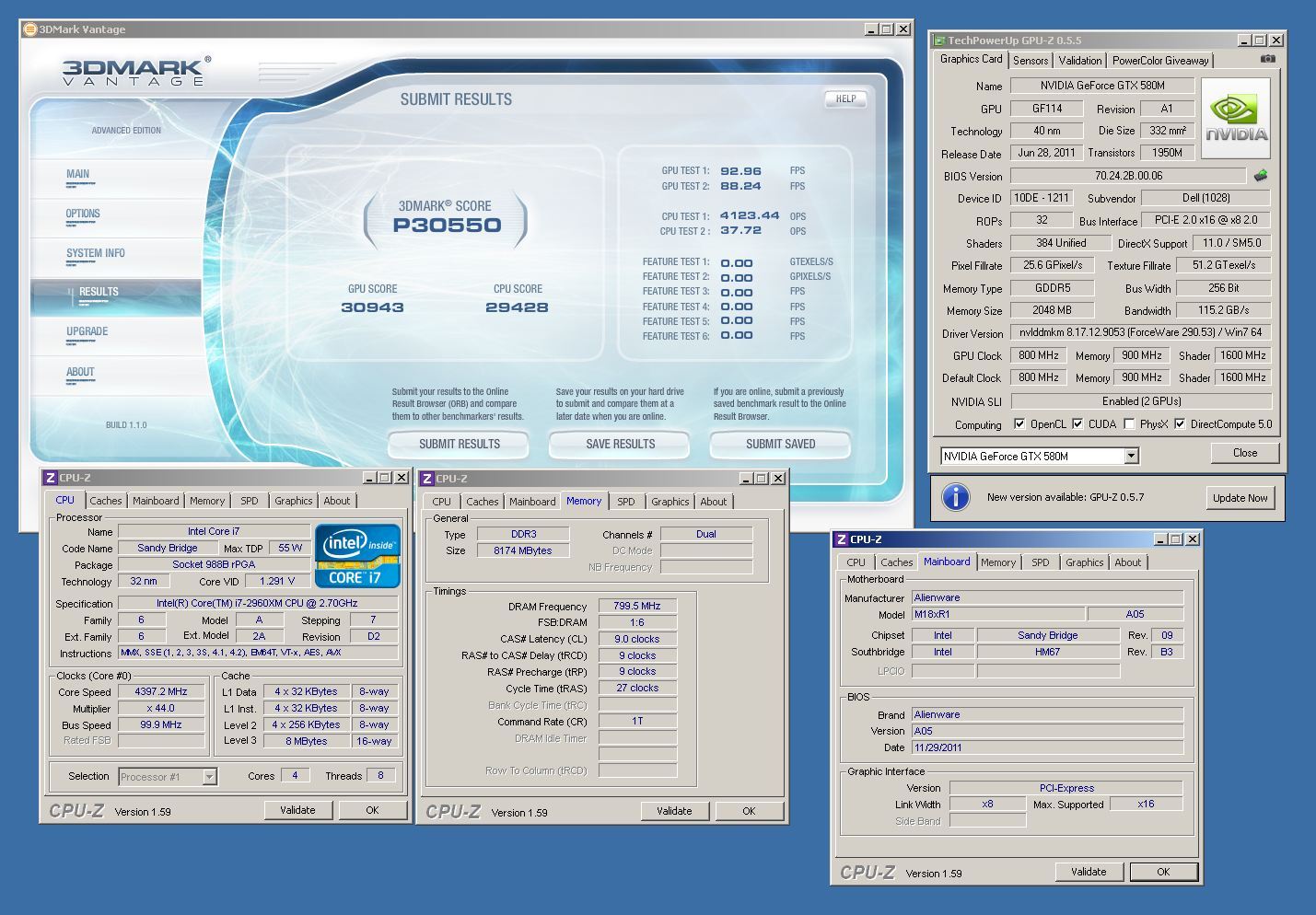Click the blue info icon in update notice
The height and width of the screenshot is (915, 1316).
tap(956, 497)
